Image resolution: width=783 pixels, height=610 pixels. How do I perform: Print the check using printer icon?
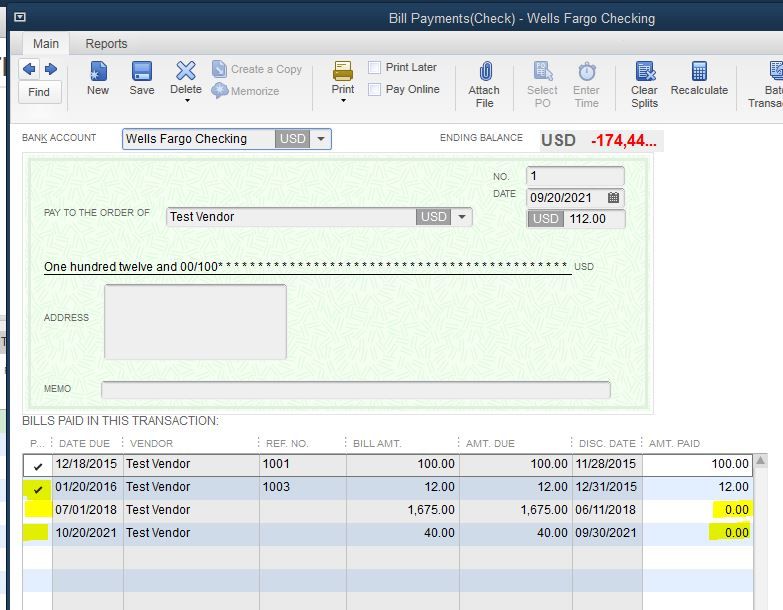point(343,71)
